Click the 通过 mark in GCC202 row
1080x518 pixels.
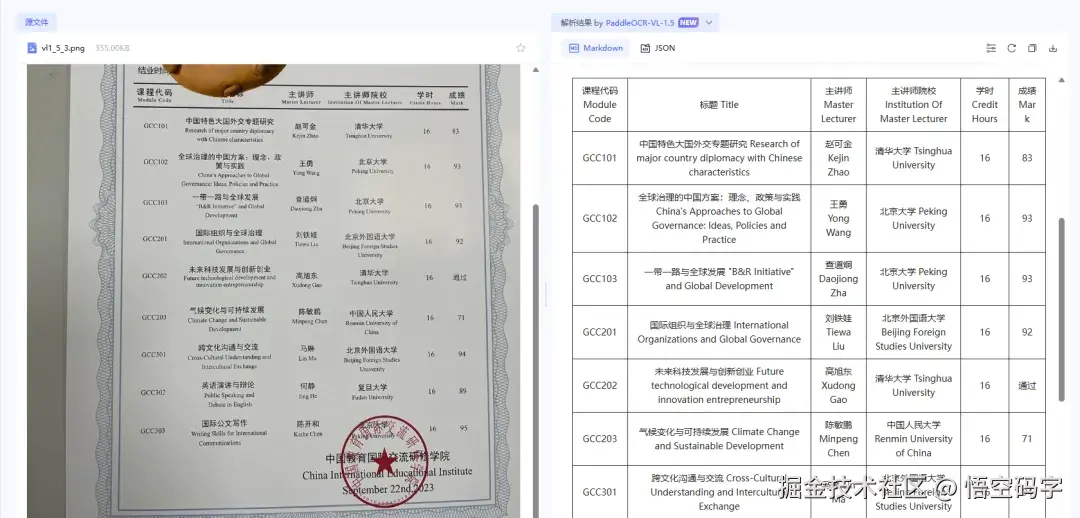1027,386
